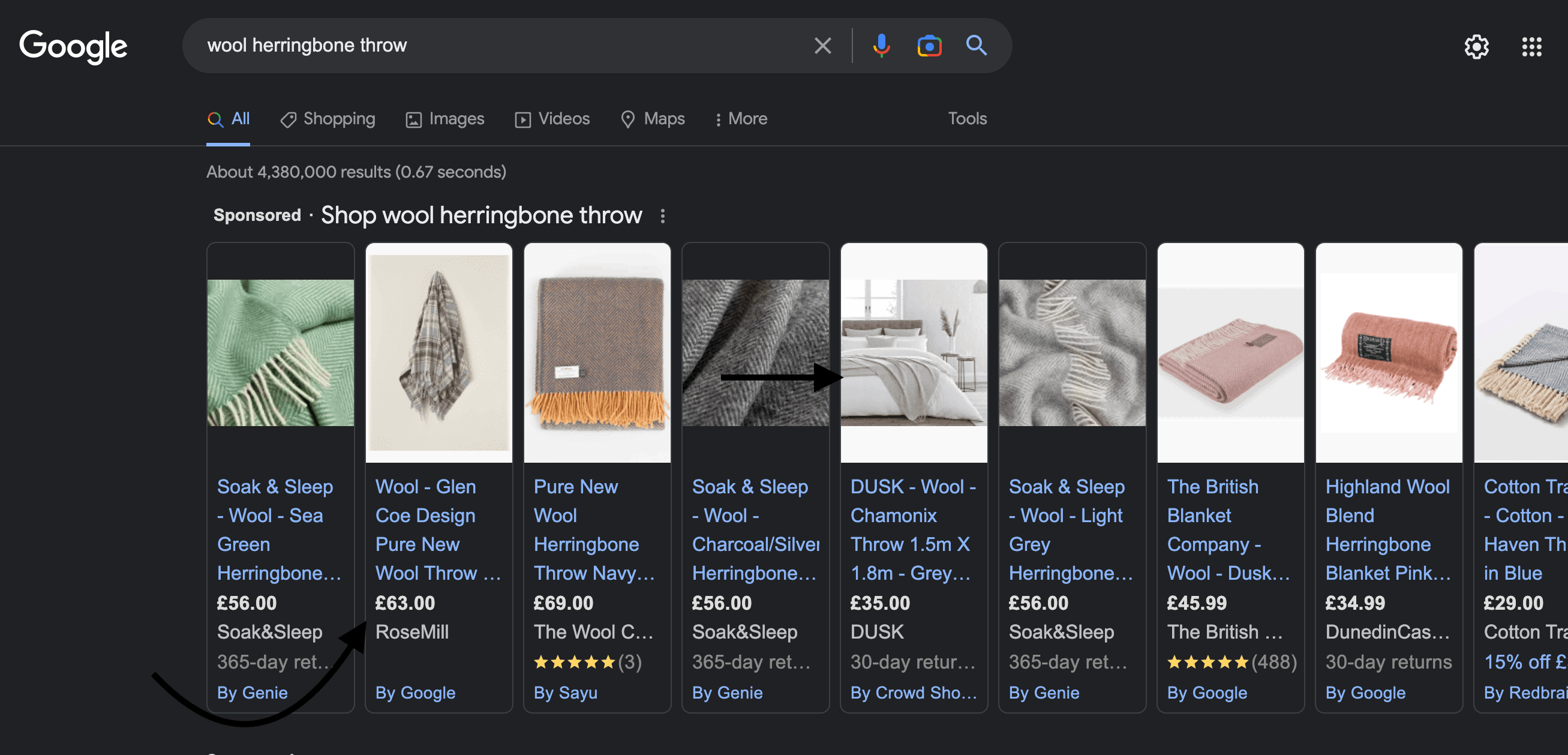
Task: Click the DunedinCas… seller name
Action: click(1387, 632)
